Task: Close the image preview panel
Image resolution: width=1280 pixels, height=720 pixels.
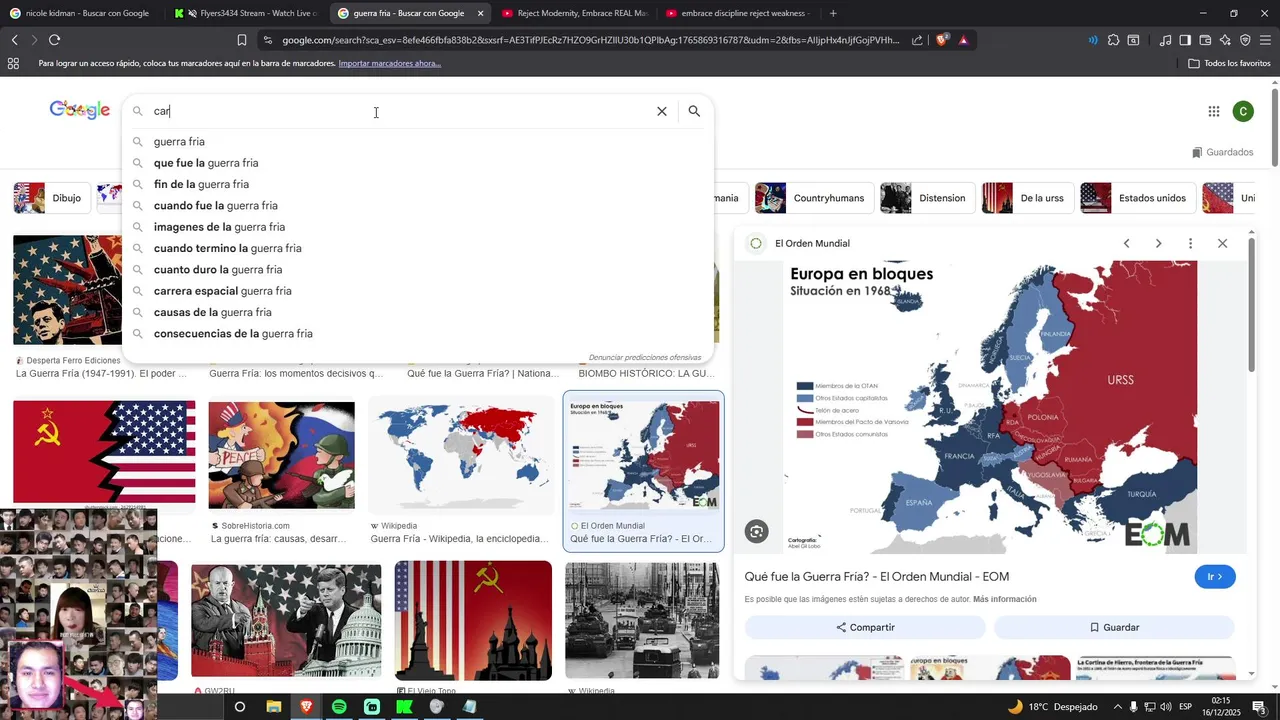Action: click(x=1222, y=243)
